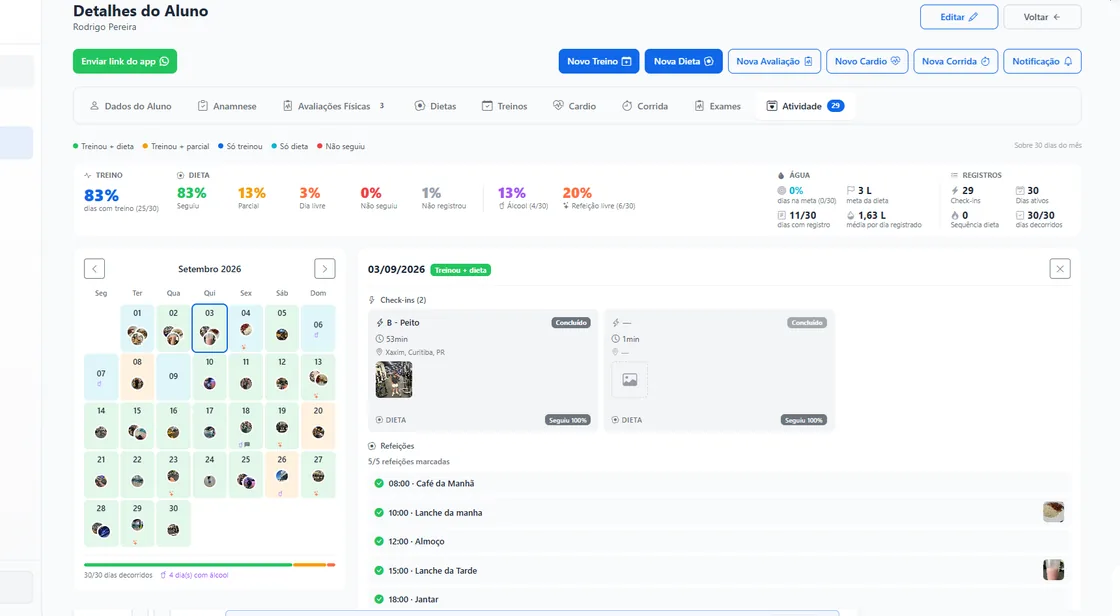The image size is (1120, 616).
Task: Click the 4 dia(s) com álcool link
Action: [x=194, y=575]
